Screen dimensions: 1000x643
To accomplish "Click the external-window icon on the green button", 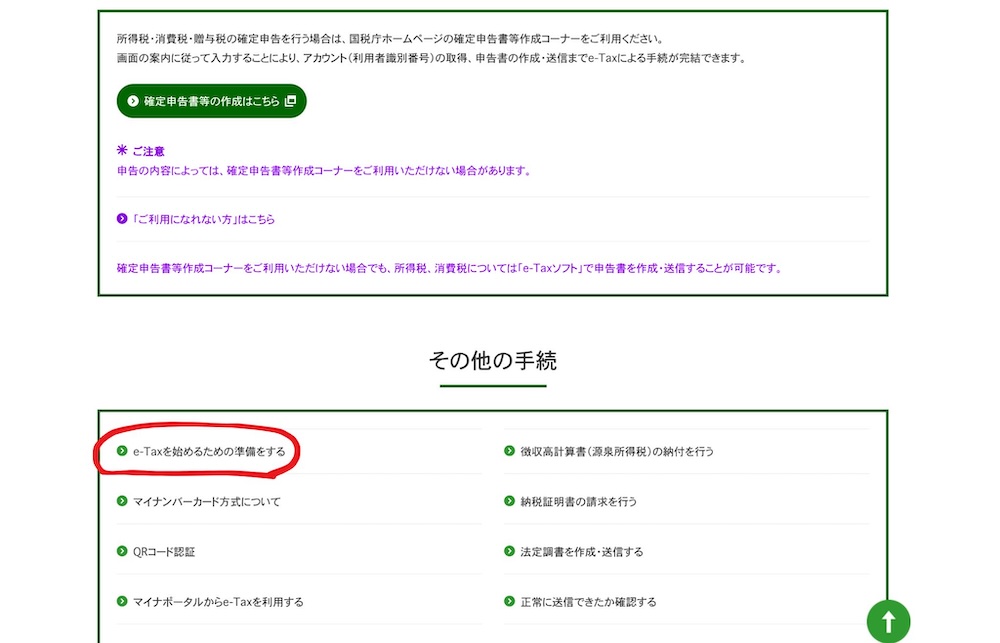I will (x=291, y=101).
